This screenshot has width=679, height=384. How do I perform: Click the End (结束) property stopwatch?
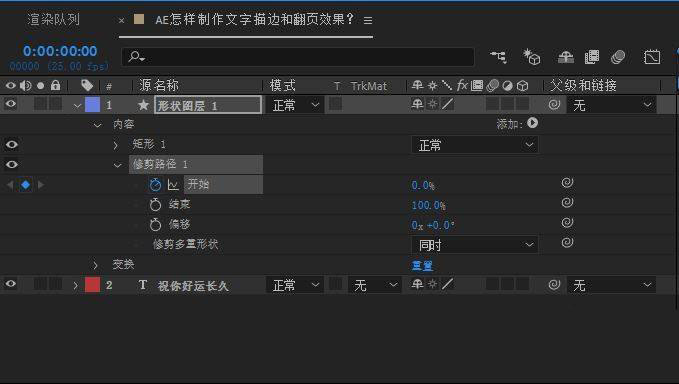155,204
